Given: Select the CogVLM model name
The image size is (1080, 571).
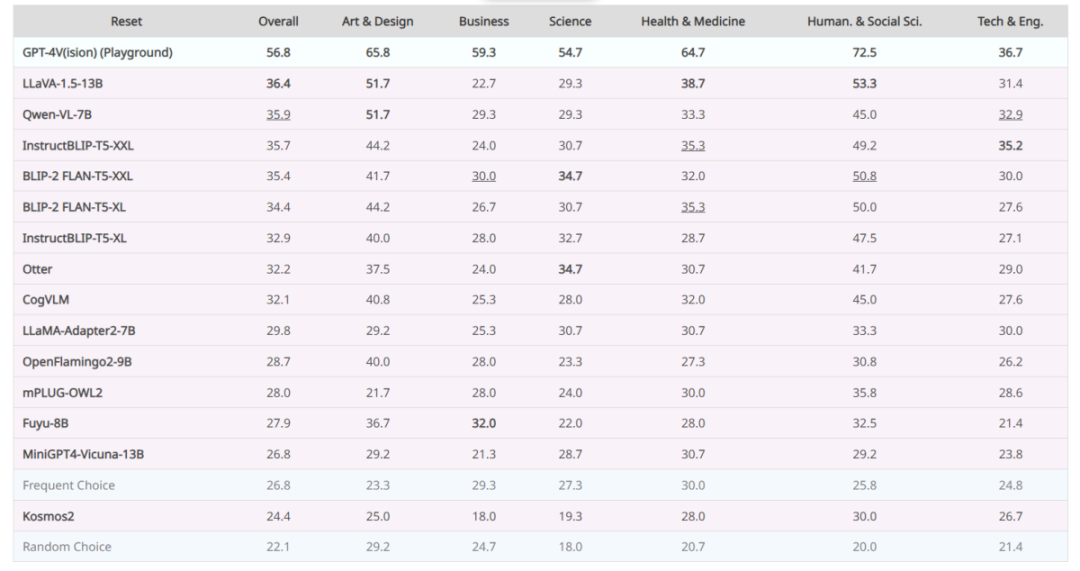Looking at the screenshot, I should tap(45, 300).
